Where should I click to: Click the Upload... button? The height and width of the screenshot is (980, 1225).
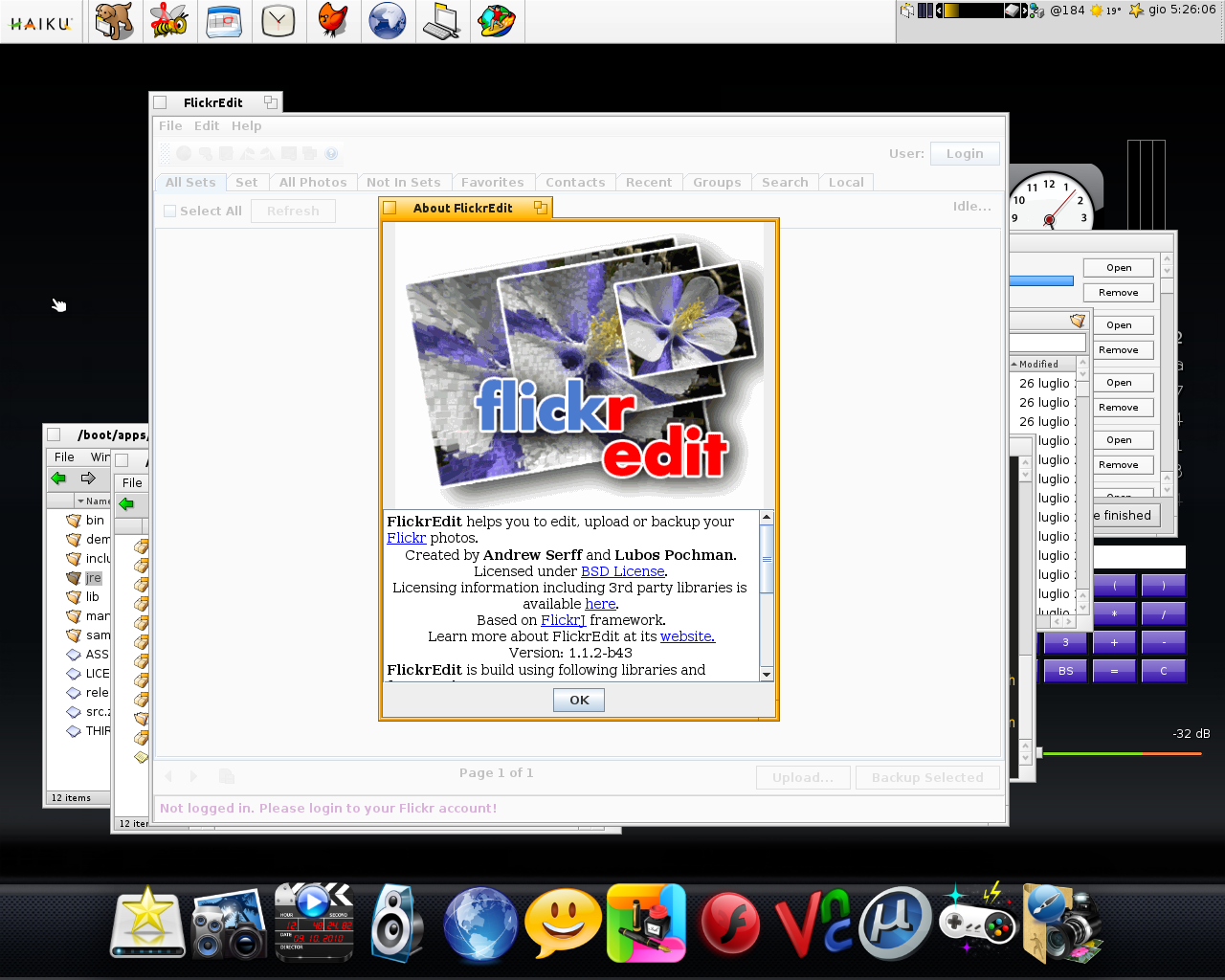[803, 777]
